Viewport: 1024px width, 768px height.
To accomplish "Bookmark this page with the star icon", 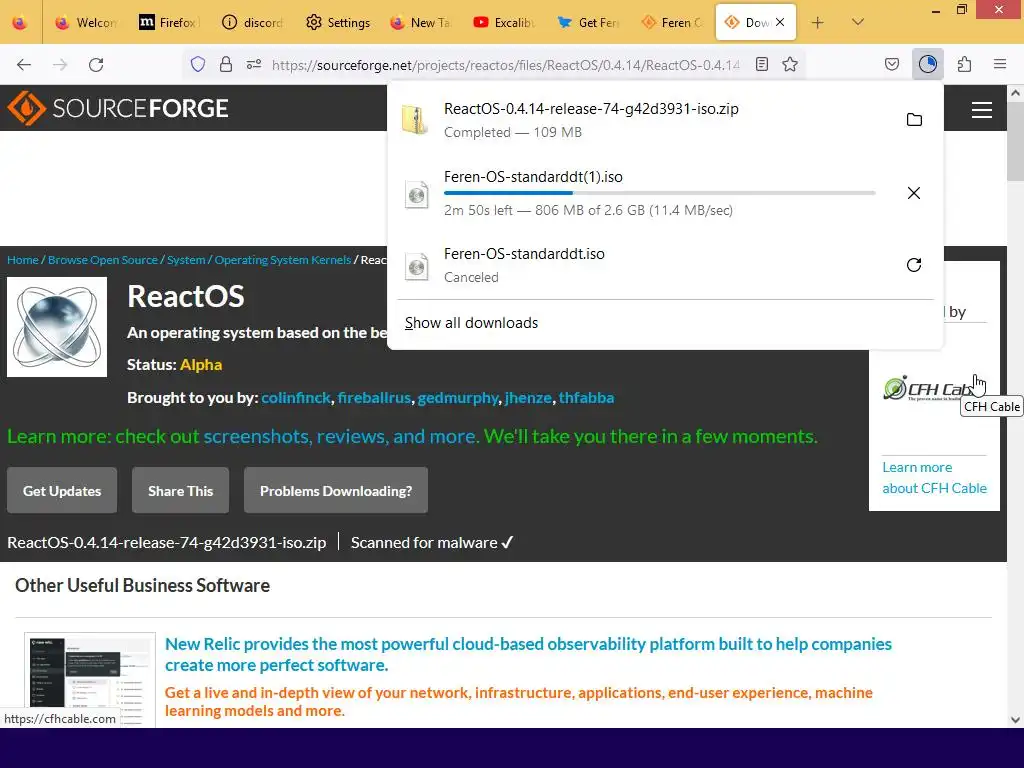I will tap(790, 64).
